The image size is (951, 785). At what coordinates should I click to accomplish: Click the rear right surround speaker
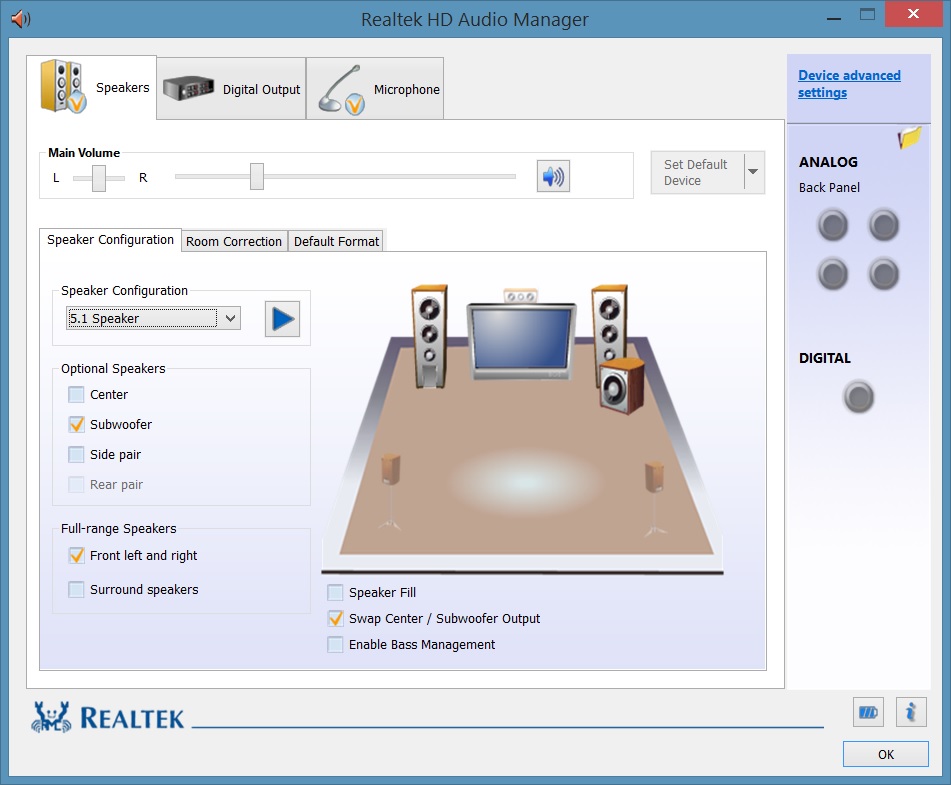coord(654,499)
